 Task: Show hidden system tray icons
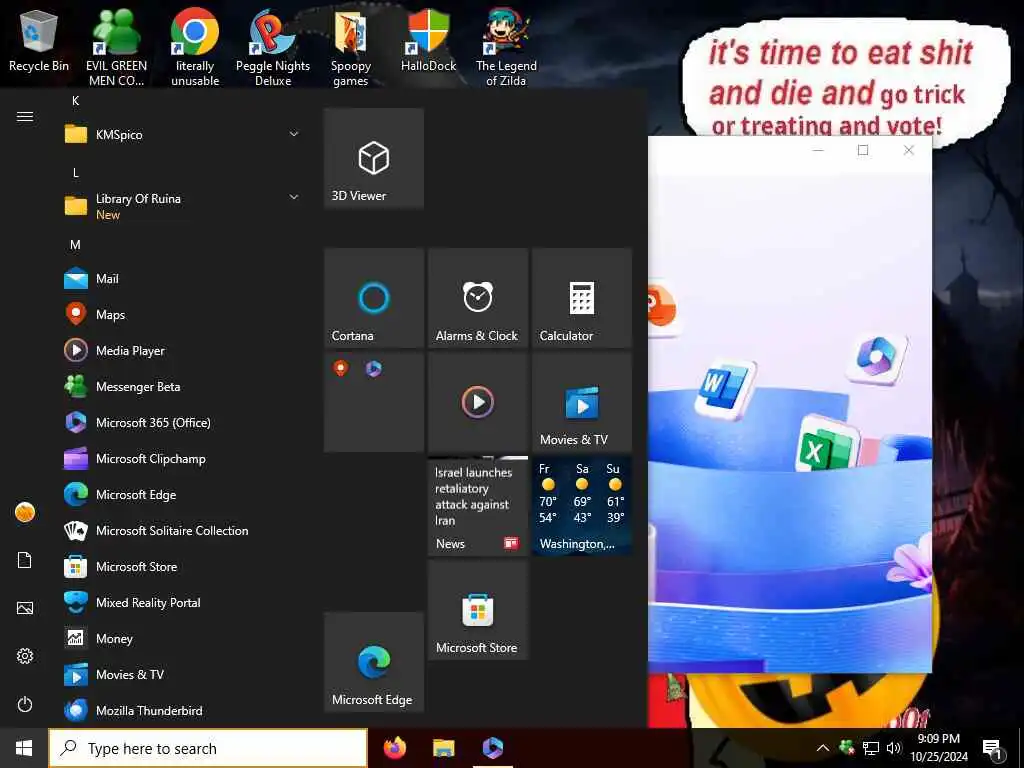[x=823, y=748]
